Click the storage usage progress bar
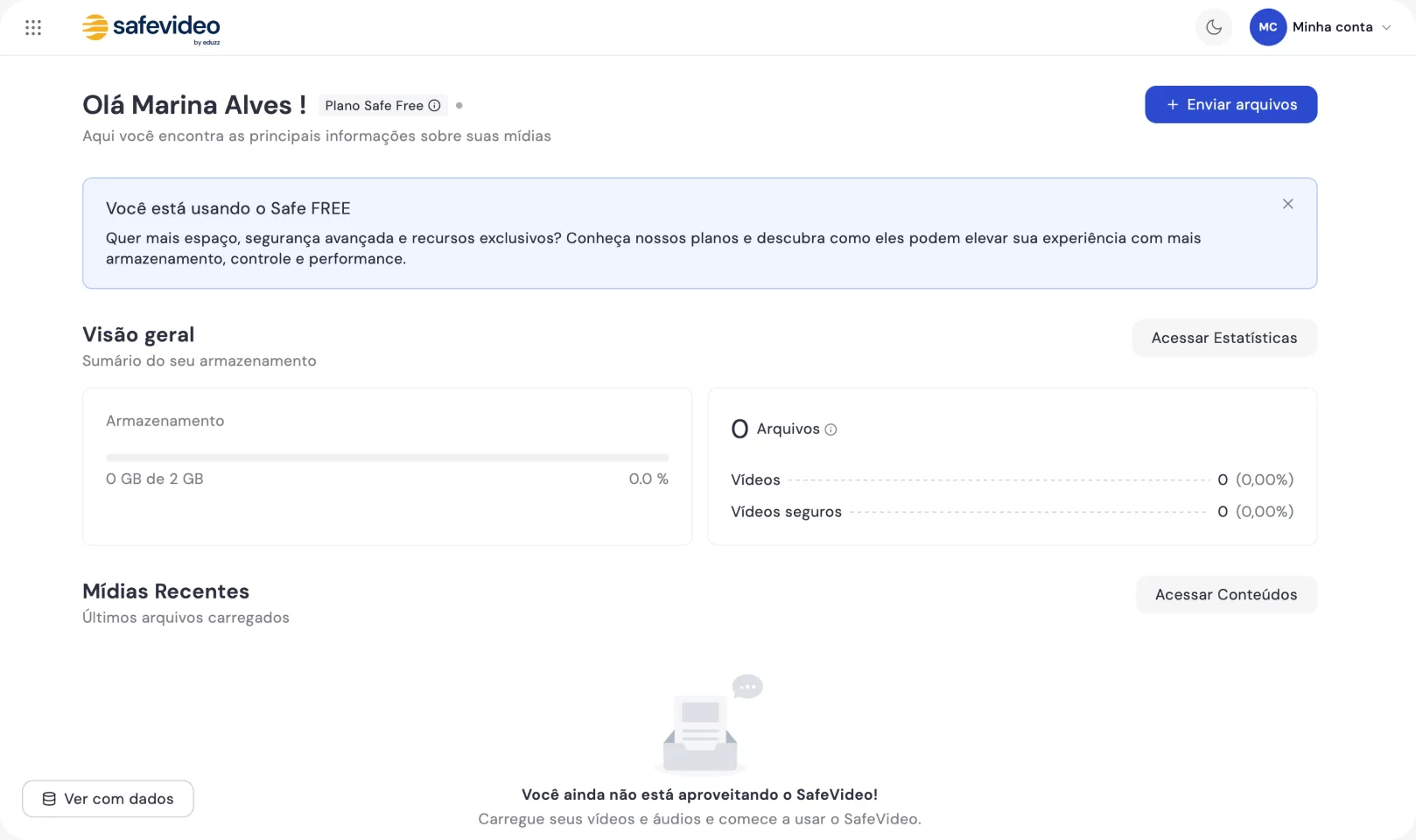This screenshot has height=840, width=1416. point(387,458)
